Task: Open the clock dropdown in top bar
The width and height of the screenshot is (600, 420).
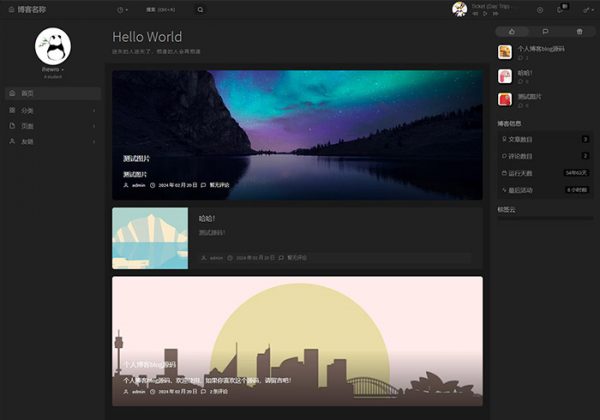Action: click(123, 9)
